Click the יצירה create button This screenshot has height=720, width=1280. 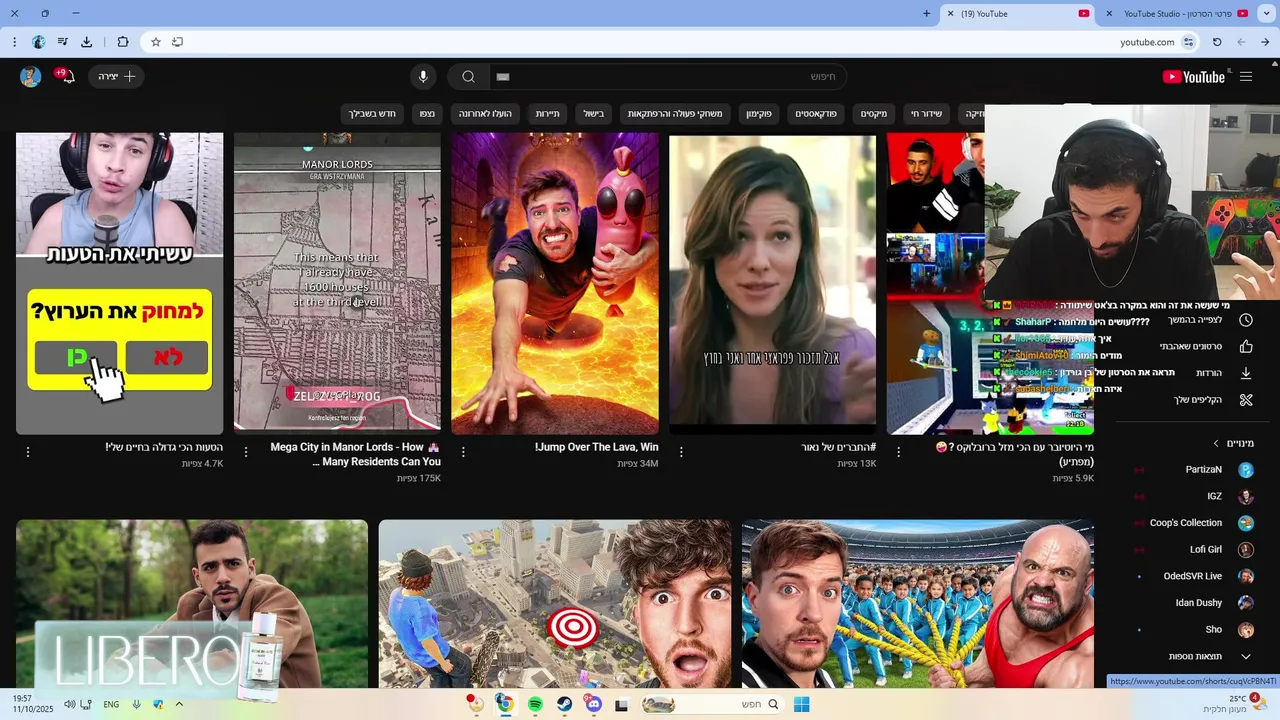click(x=116, y=77)
